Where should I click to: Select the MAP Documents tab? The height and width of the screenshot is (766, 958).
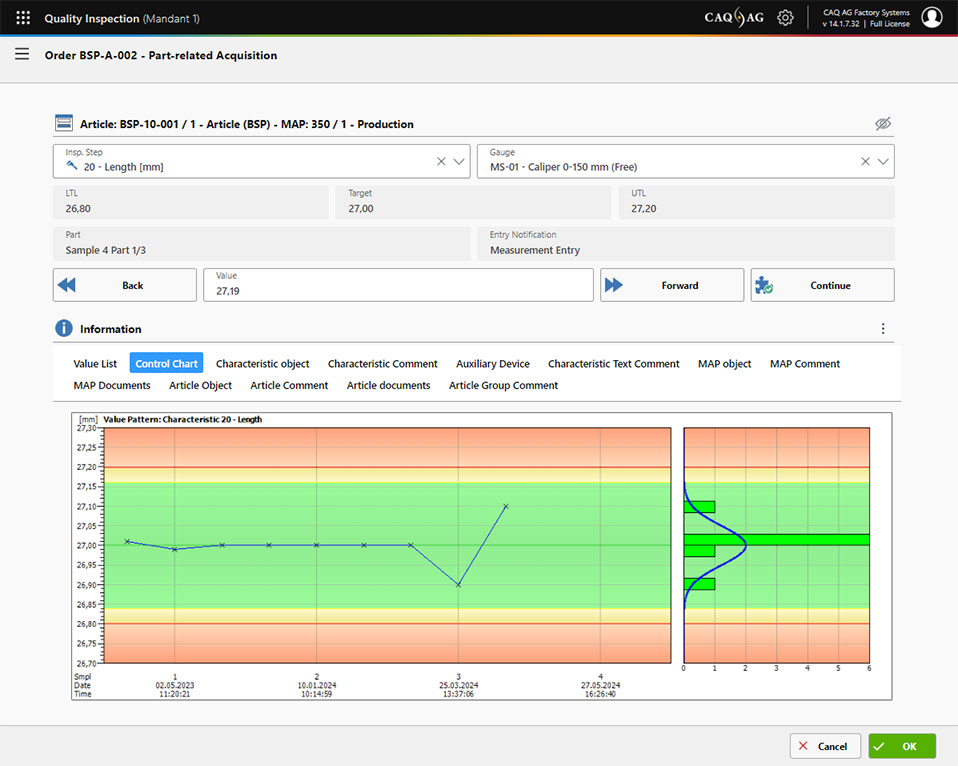point(112,385)
